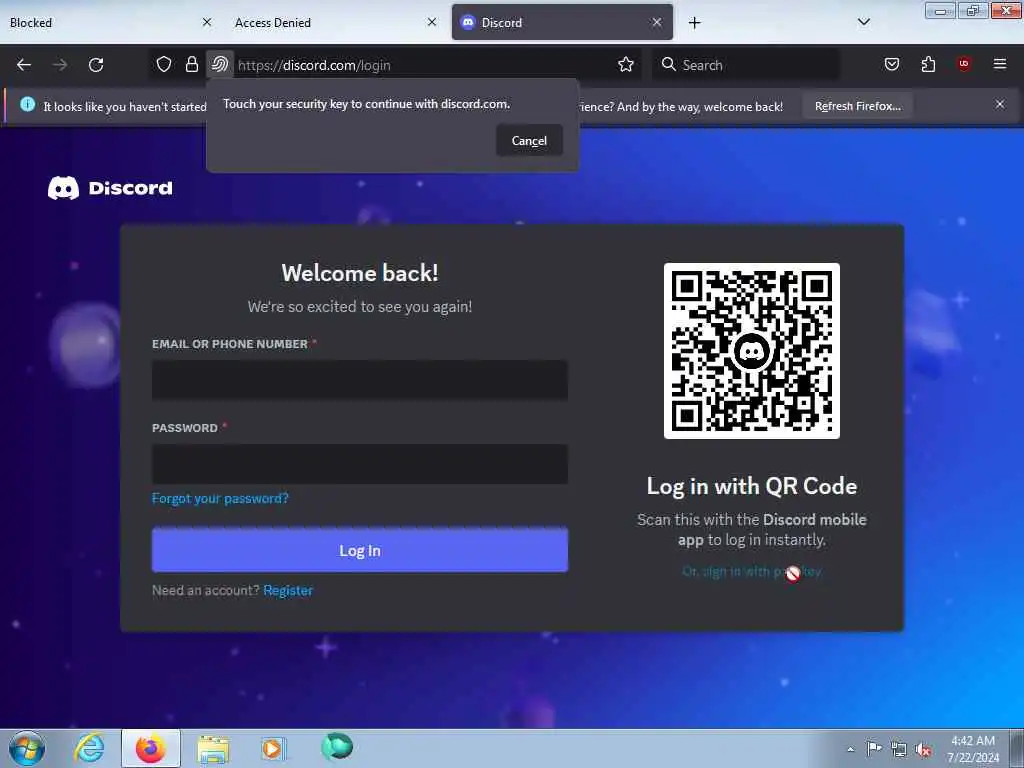Go back to the previous page
The width and height of the screenshot is (1024, 768).
tap(24, 65)
